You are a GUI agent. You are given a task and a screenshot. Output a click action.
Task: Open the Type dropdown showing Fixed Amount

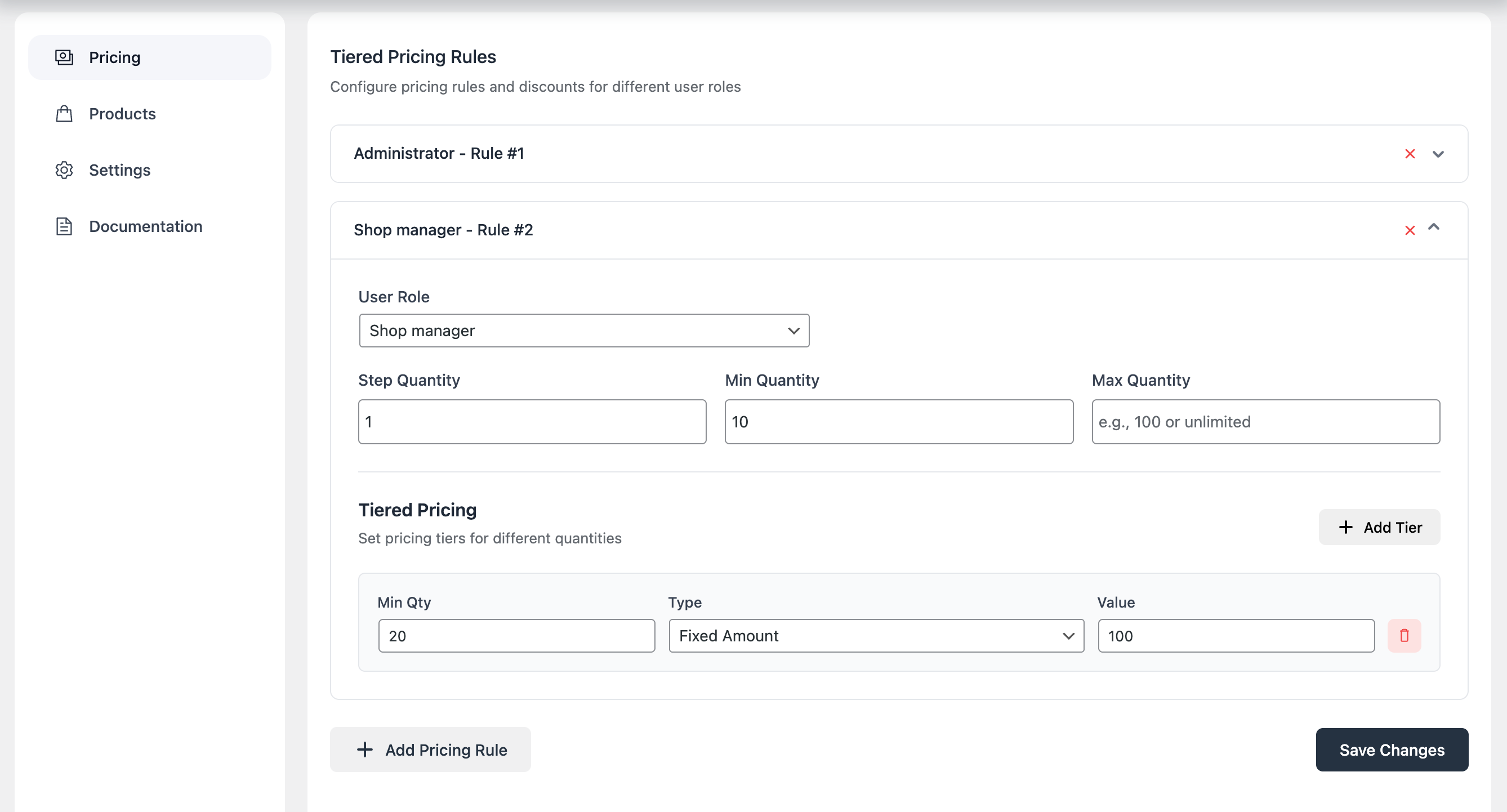pyautogui.click(x=876, y=636)
